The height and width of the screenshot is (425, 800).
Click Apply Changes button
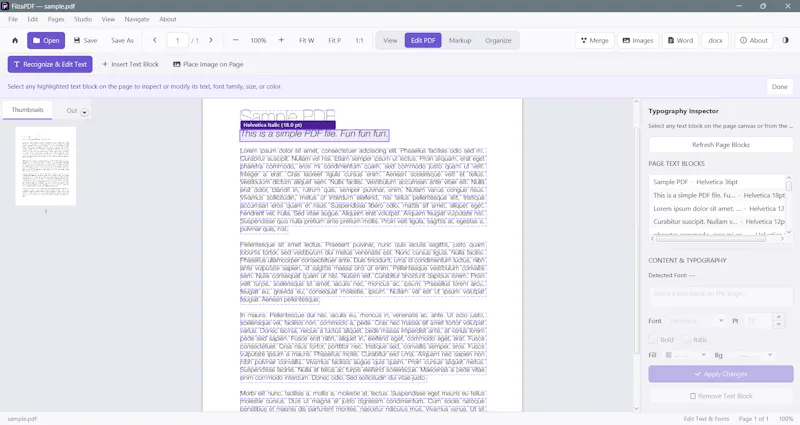(720, 374)
